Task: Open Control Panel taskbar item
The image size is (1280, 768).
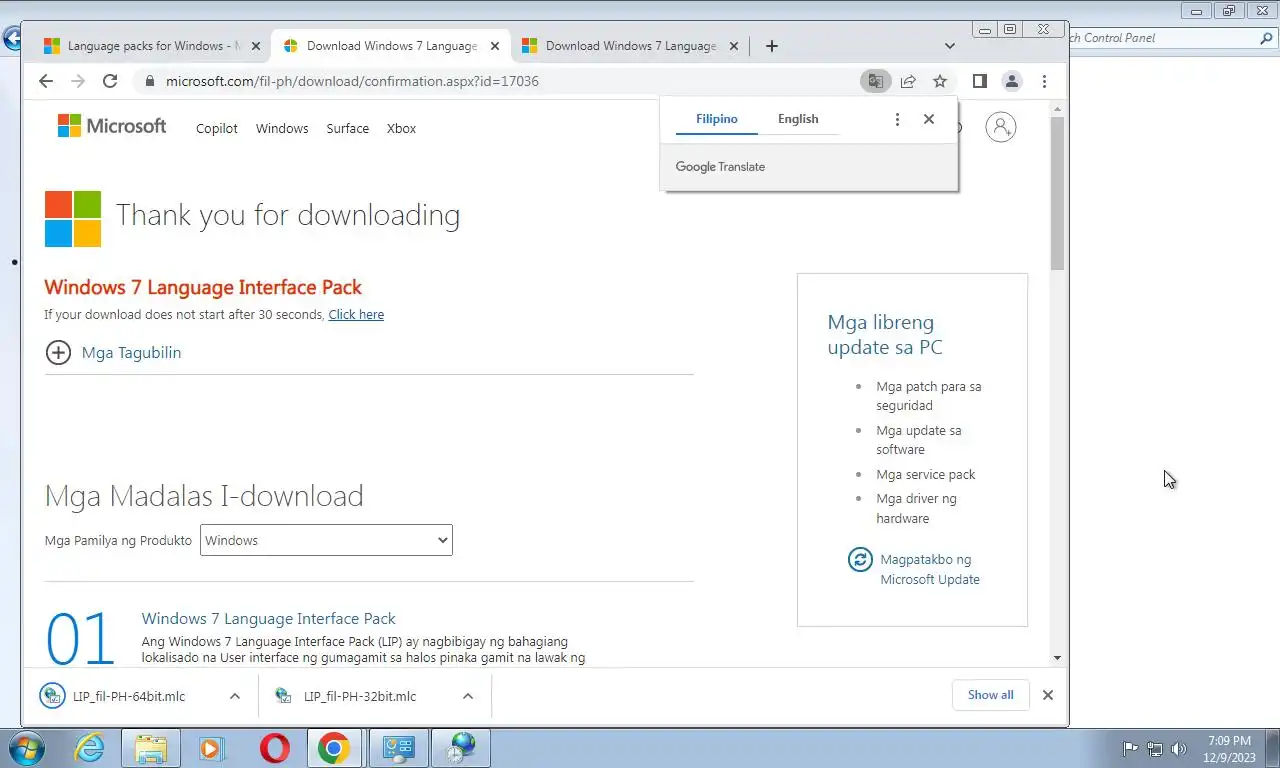Action: click(x=398, y=748)
